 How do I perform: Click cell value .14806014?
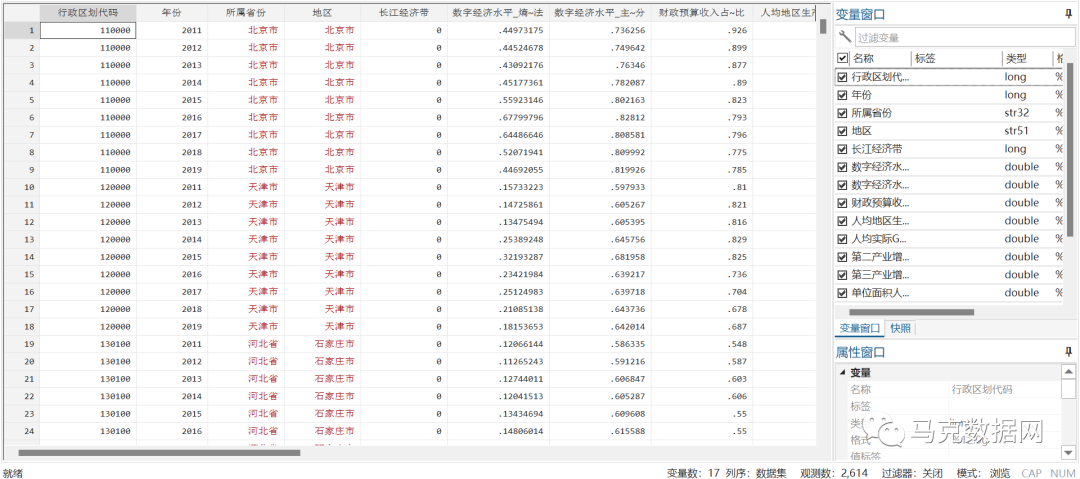(x=498, y=431)
